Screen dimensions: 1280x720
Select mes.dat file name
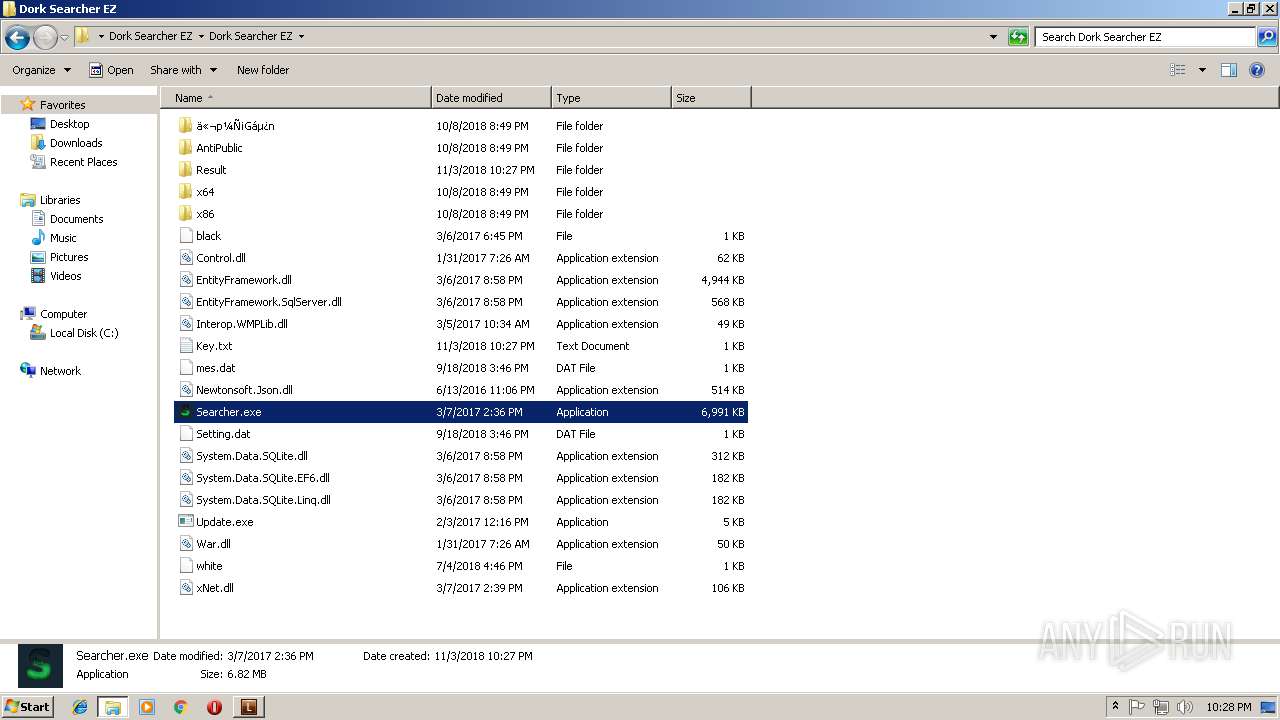click(x=216, y=368)
